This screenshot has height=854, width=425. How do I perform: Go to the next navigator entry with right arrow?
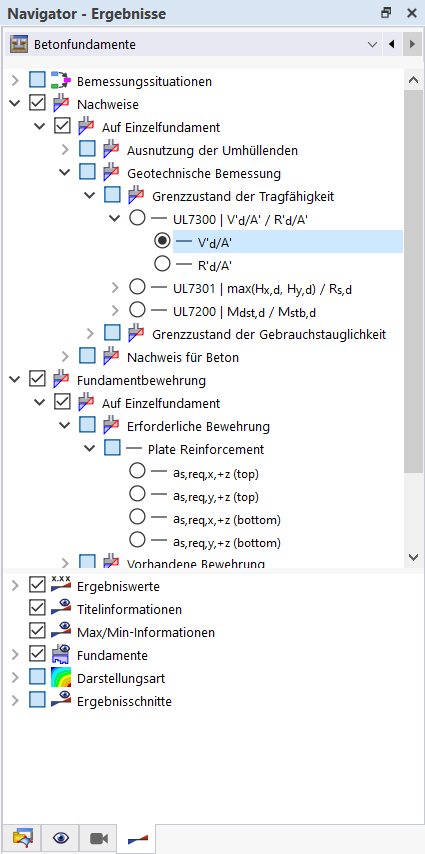click(x=411, y=44)
